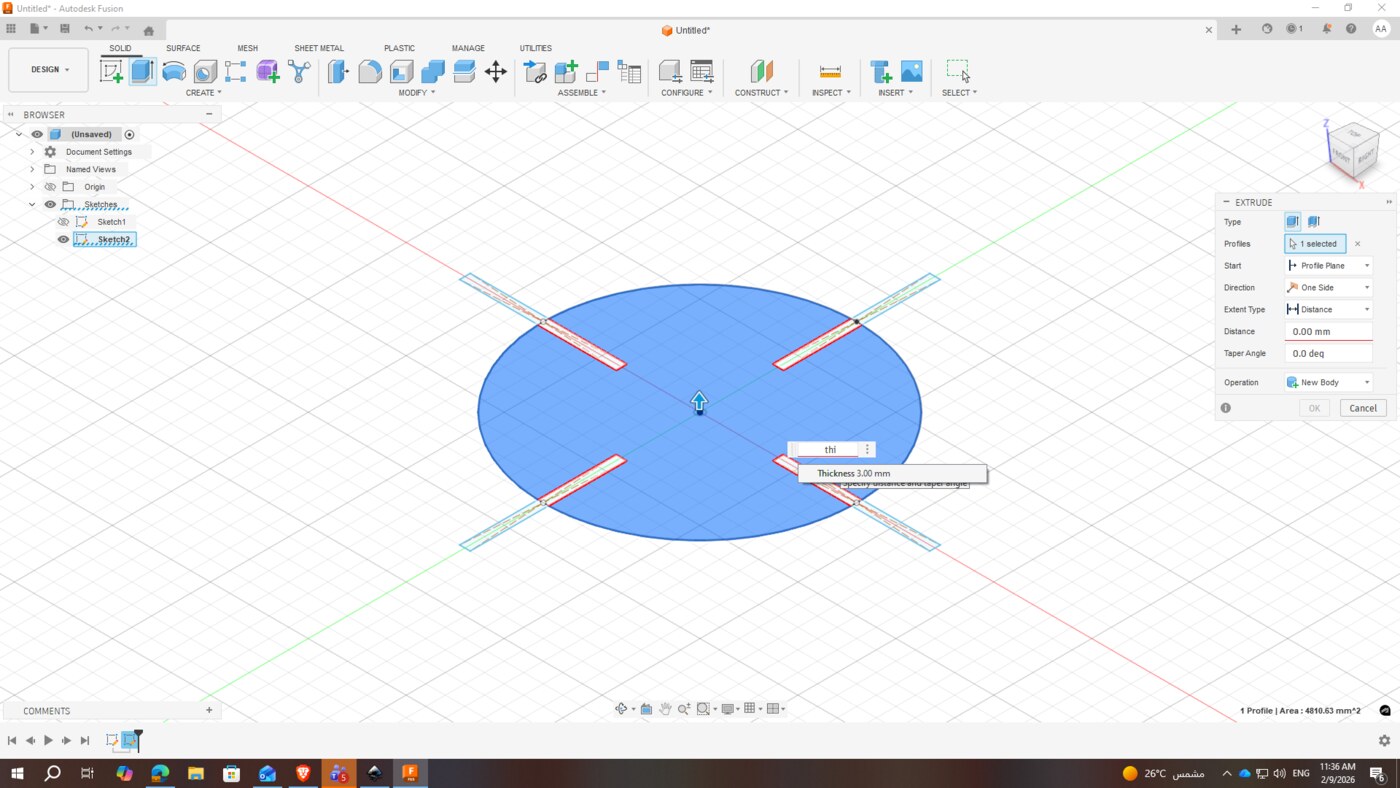Open the Extent Type Distance dropdown

click(x=1328, y=310)
